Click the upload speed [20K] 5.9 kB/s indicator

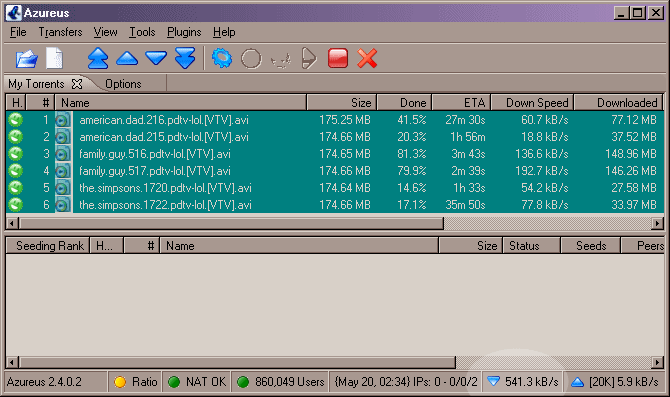pyautogui.click(x=615, y=382)
